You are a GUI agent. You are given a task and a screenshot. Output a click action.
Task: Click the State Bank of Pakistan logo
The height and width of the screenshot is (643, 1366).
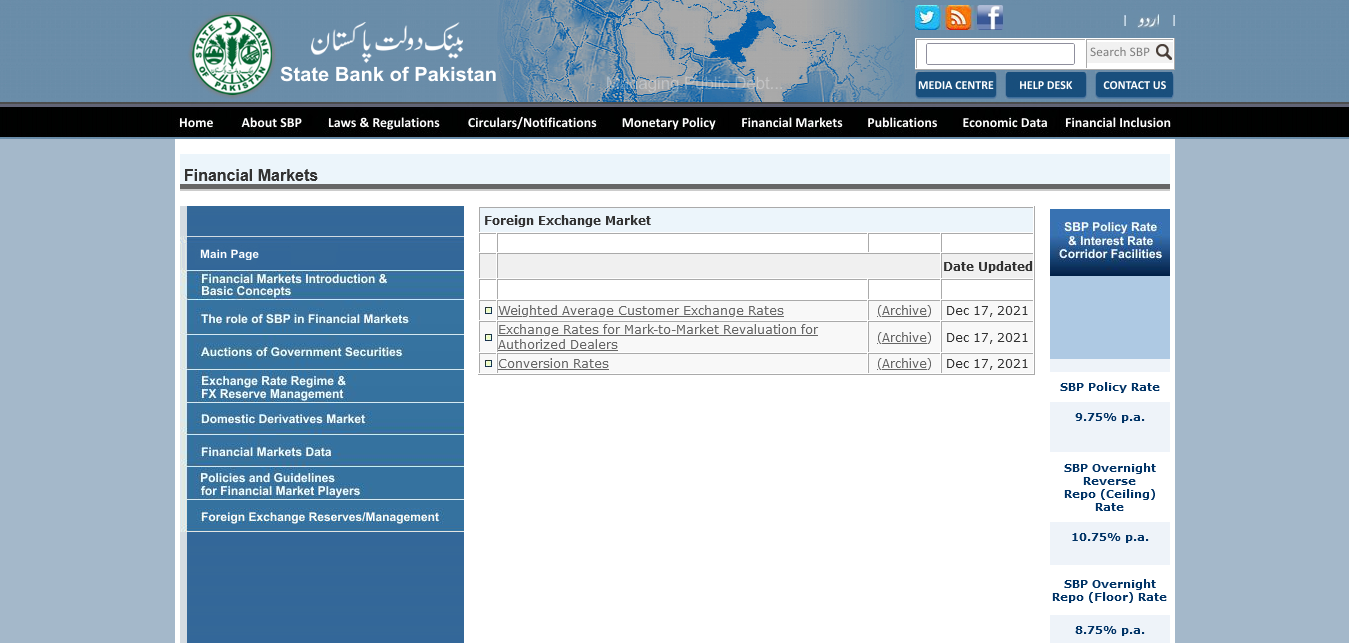(x=232, y=55)
